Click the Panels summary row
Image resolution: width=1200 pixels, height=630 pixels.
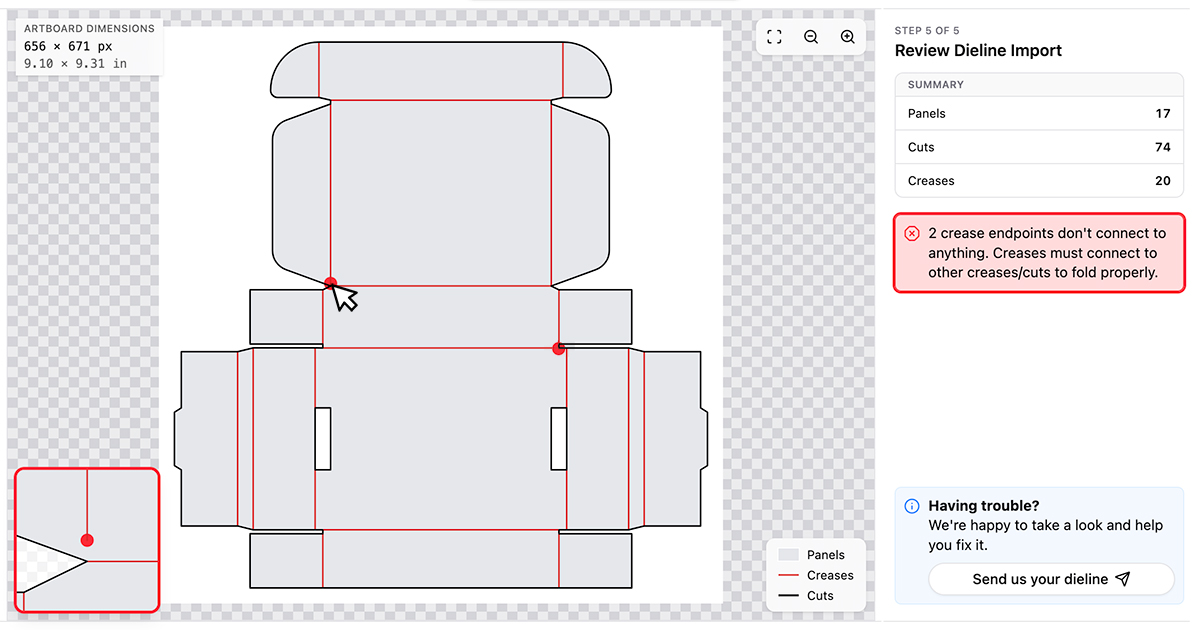(1039, 113)
